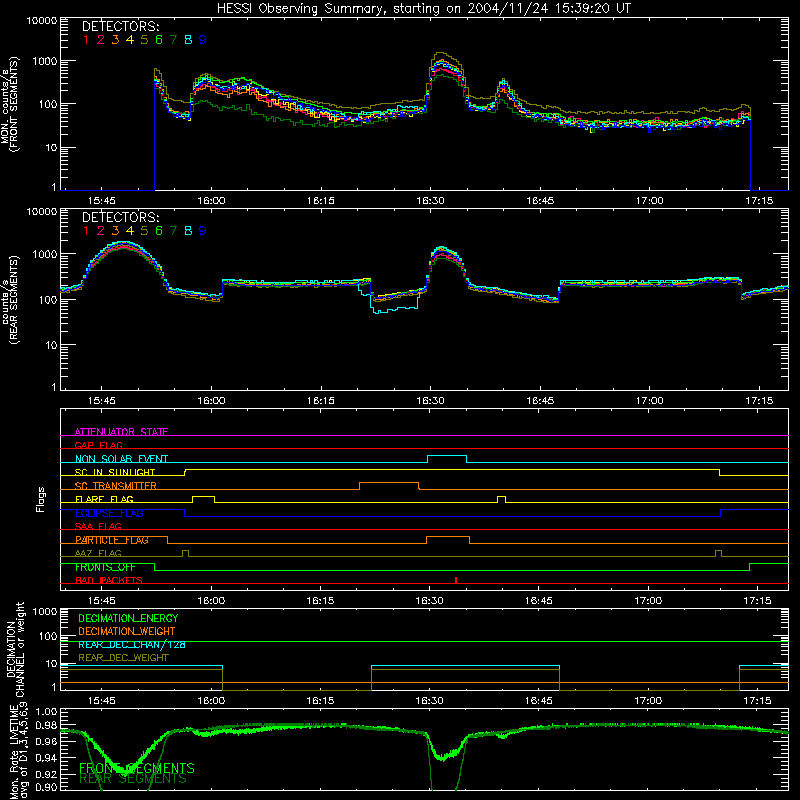Click the FLARE_FLAG label

coord(104,499)
